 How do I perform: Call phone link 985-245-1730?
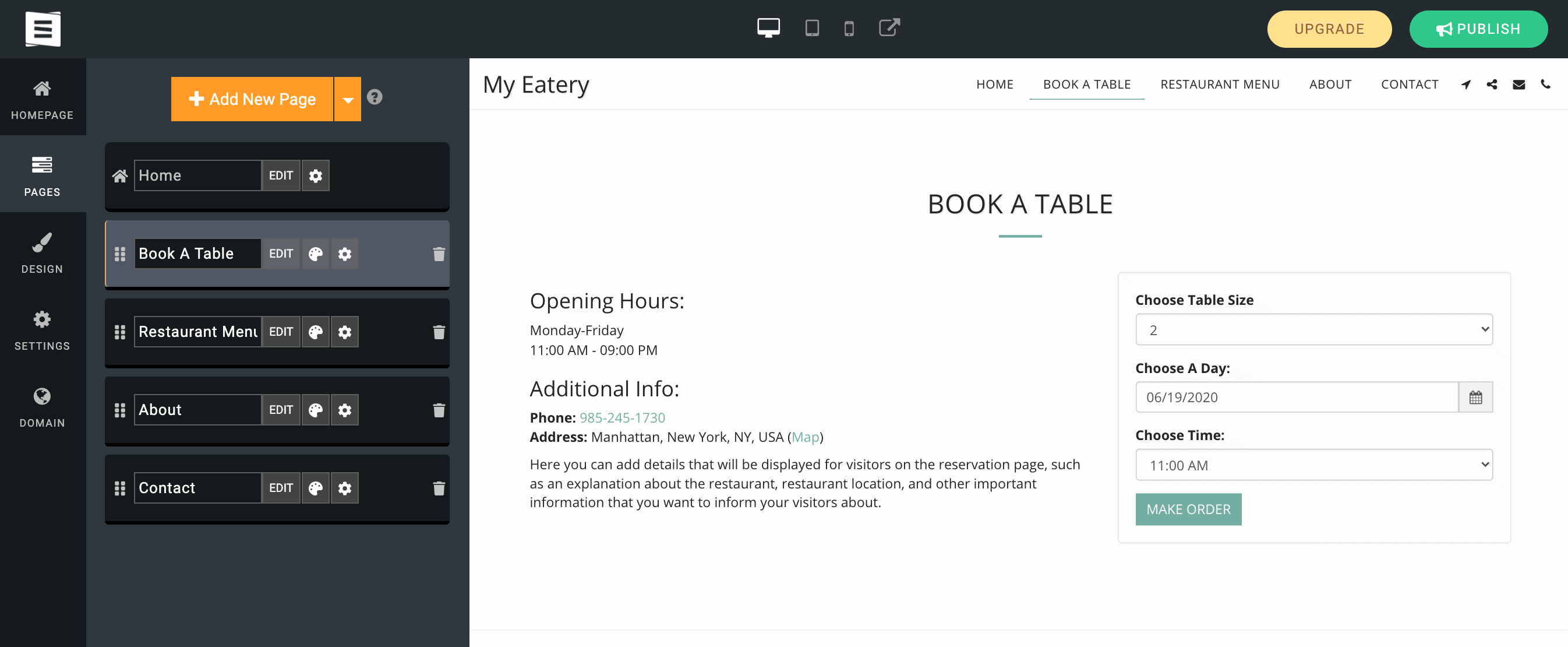click(x=621, y=418)
